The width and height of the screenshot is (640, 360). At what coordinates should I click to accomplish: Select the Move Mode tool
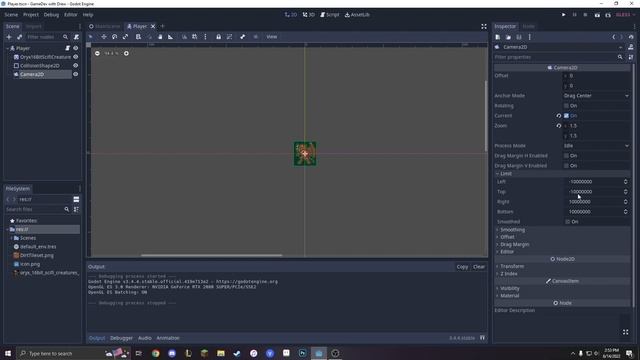[104, 37]
